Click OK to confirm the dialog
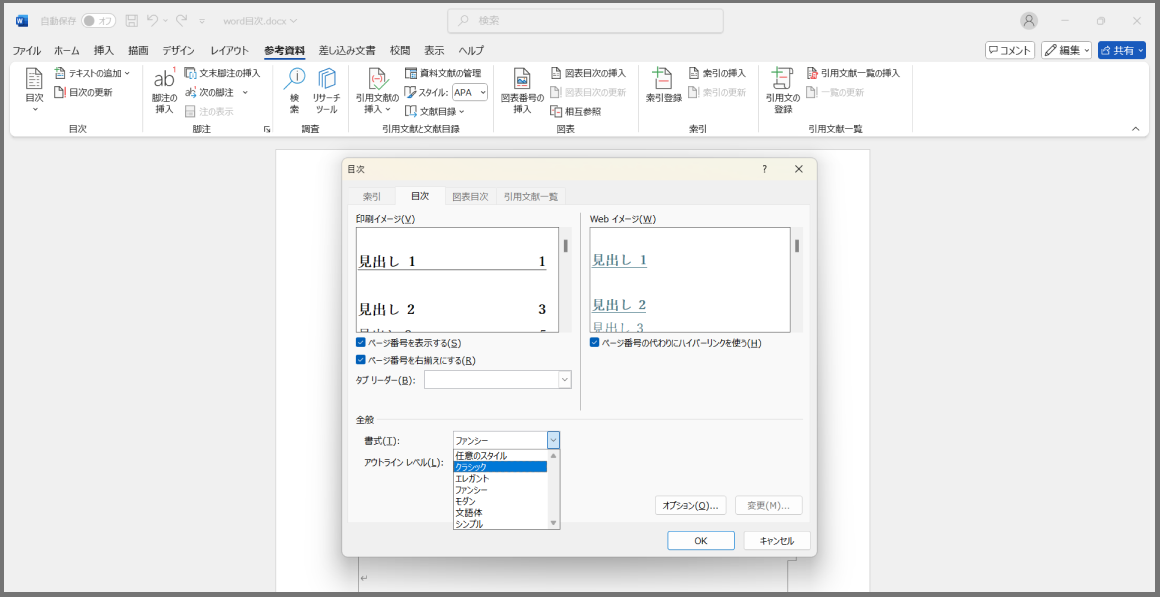Image resolution: width=1160 pixels, height=597 pixels. 701,541
